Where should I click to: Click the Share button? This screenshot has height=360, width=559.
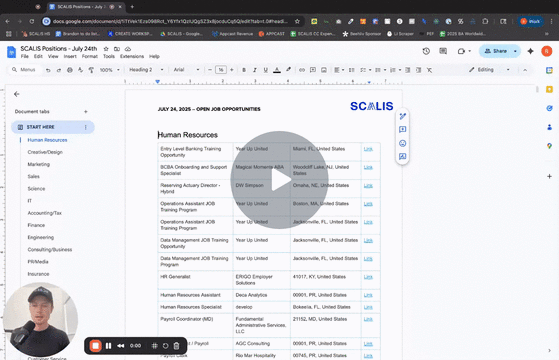click(496, 51)
